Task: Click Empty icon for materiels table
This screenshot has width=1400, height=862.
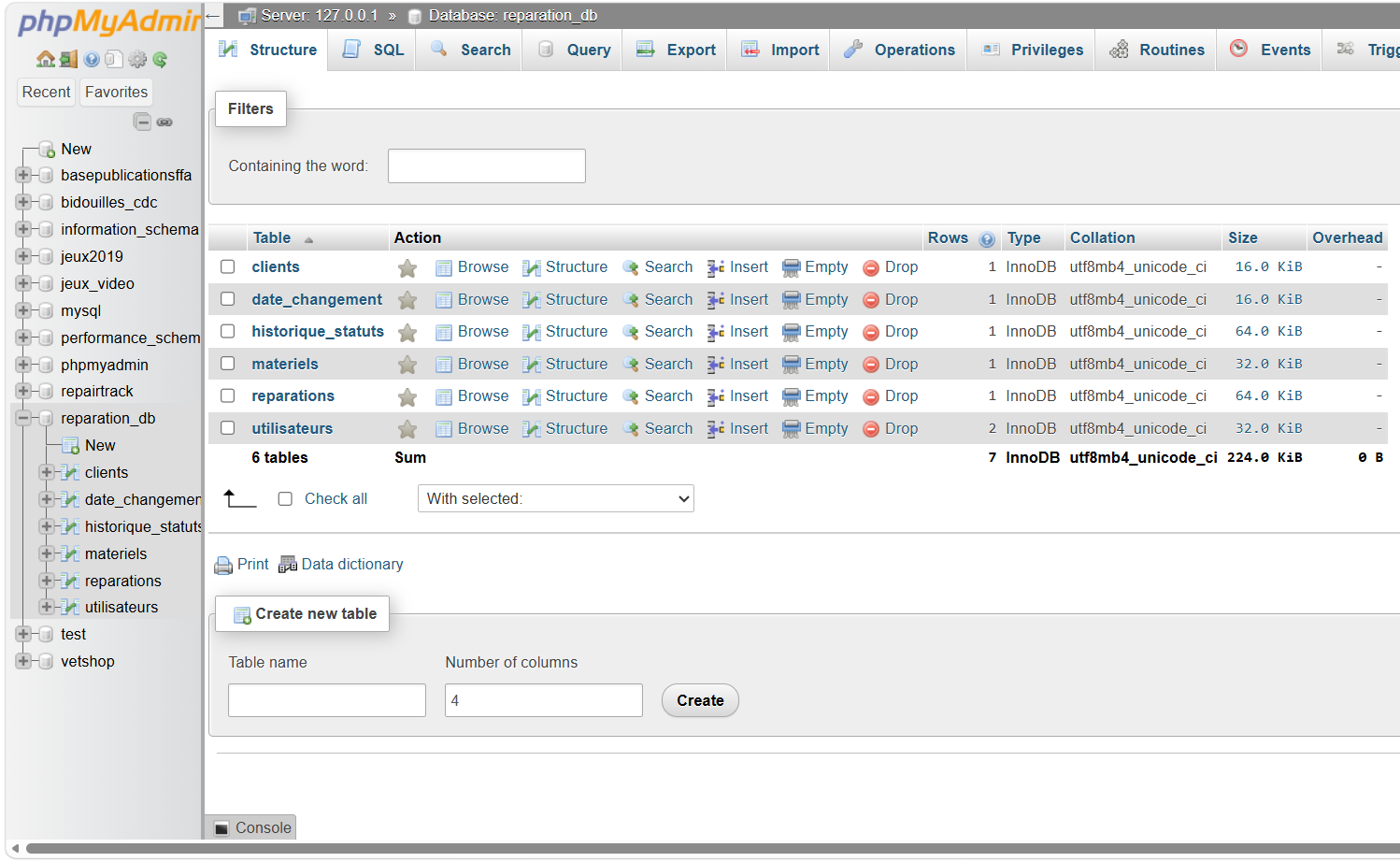Action: 792,365
